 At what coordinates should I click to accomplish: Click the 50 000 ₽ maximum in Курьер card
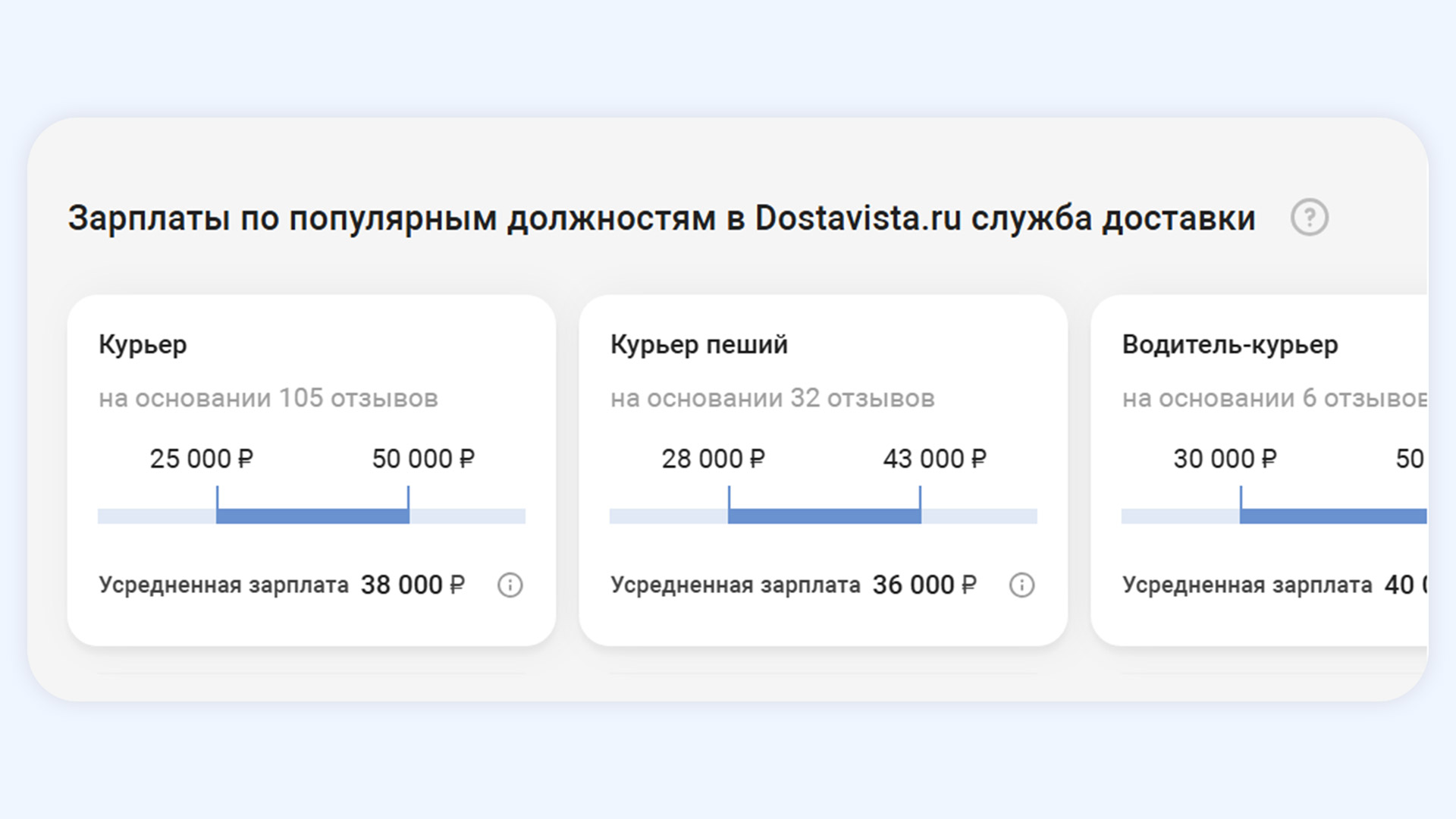[423, 459]
